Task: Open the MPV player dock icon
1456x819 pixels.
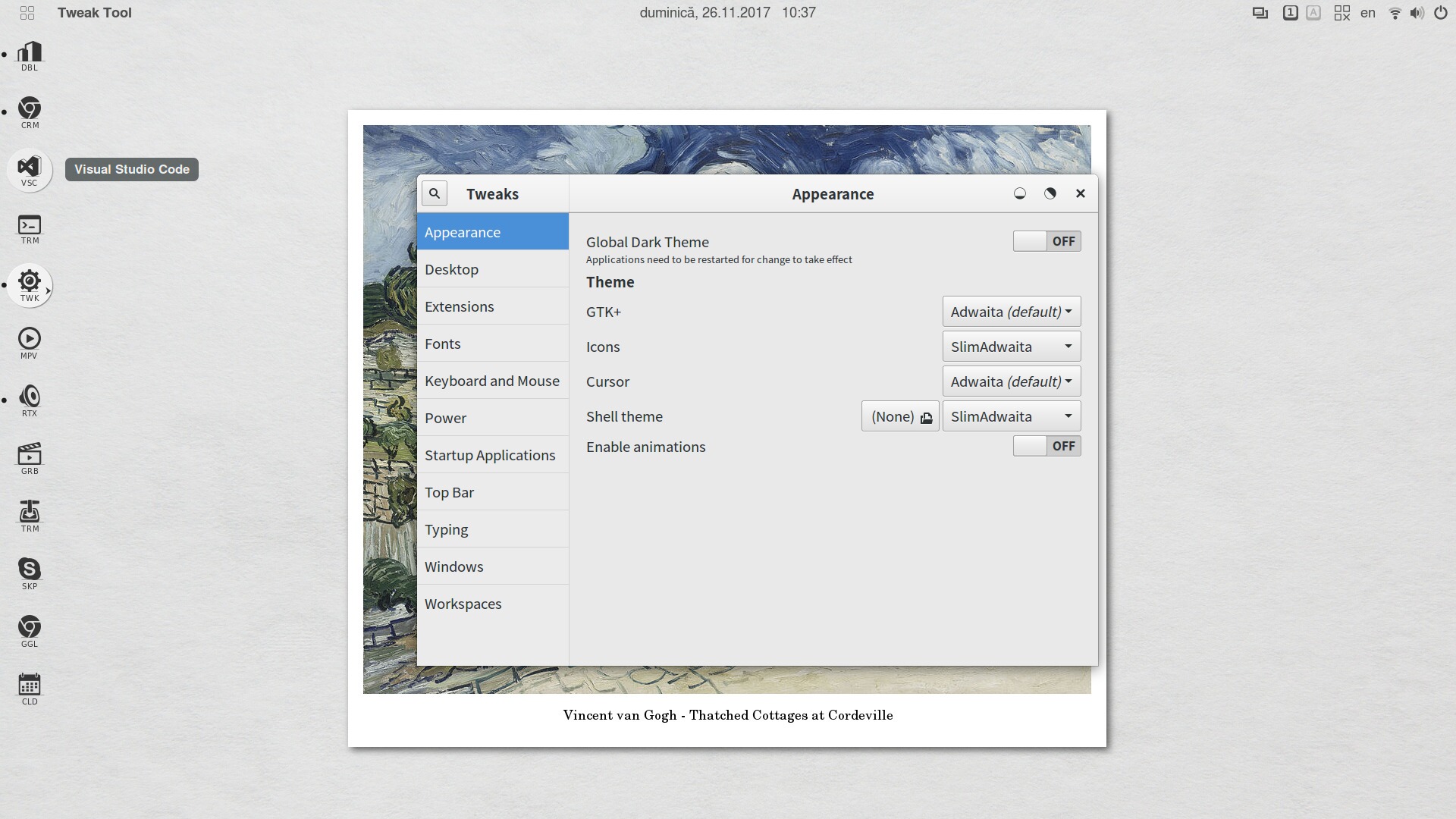Action: coord(30,343)
